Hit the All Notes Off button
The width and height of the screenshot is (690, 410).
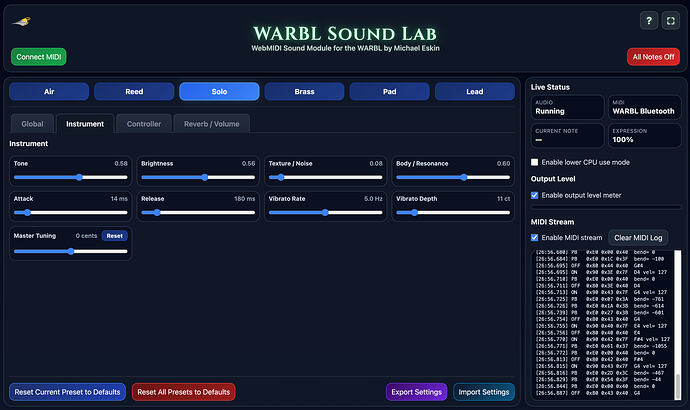653,57
